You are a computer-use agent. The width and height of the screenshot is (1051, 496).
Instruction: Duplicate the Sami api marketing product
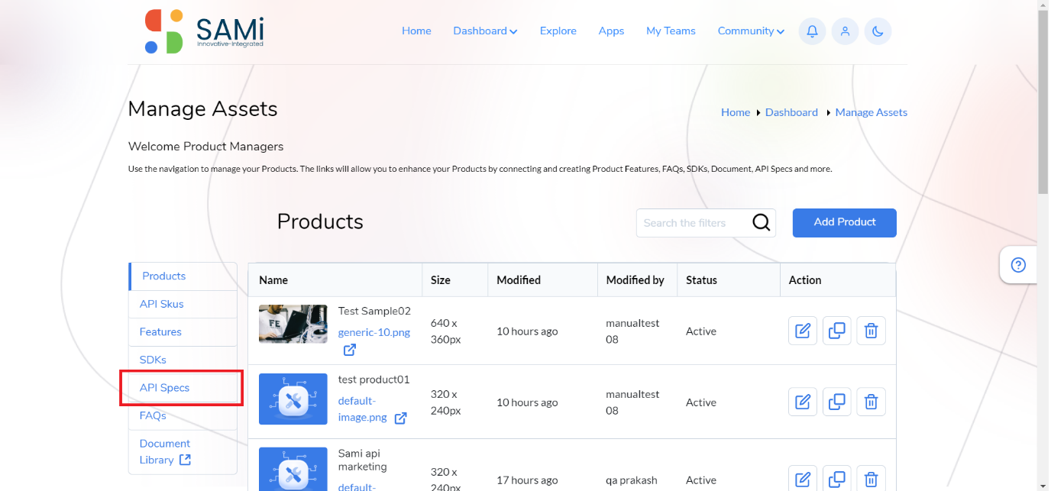pyautogui.click(x=837, y=479)
